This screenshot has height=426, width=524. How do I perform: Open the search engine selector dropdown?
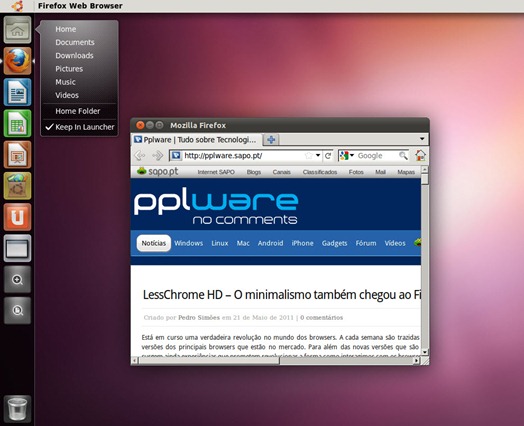pyautogui.click(x=347, y=156)
